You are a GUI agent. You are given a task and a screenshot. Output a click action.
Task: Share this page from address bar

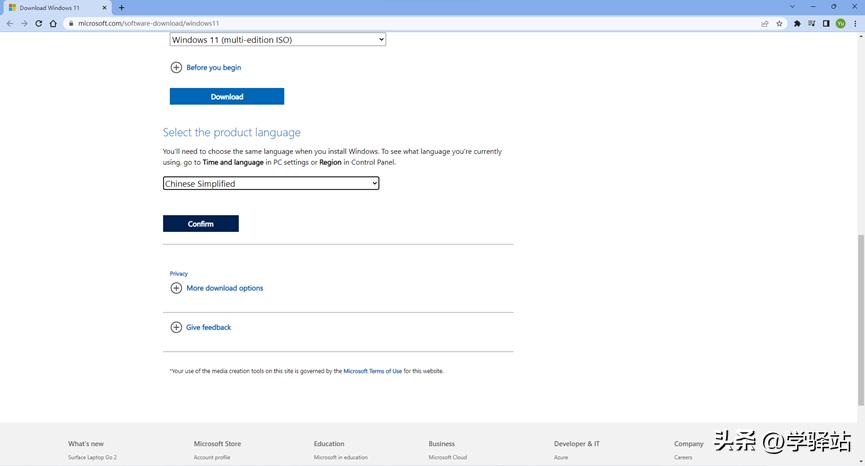tap(765, 24)
